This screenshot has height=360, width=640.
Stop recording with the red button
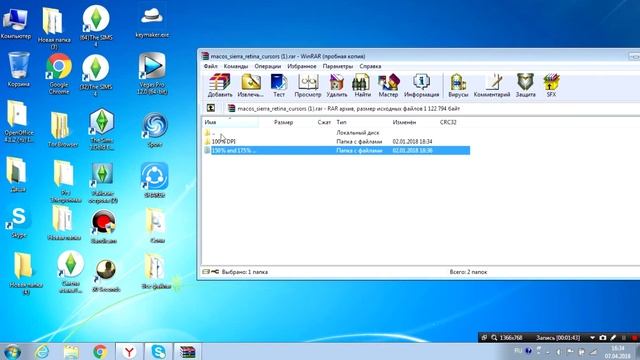click(634, 338)
